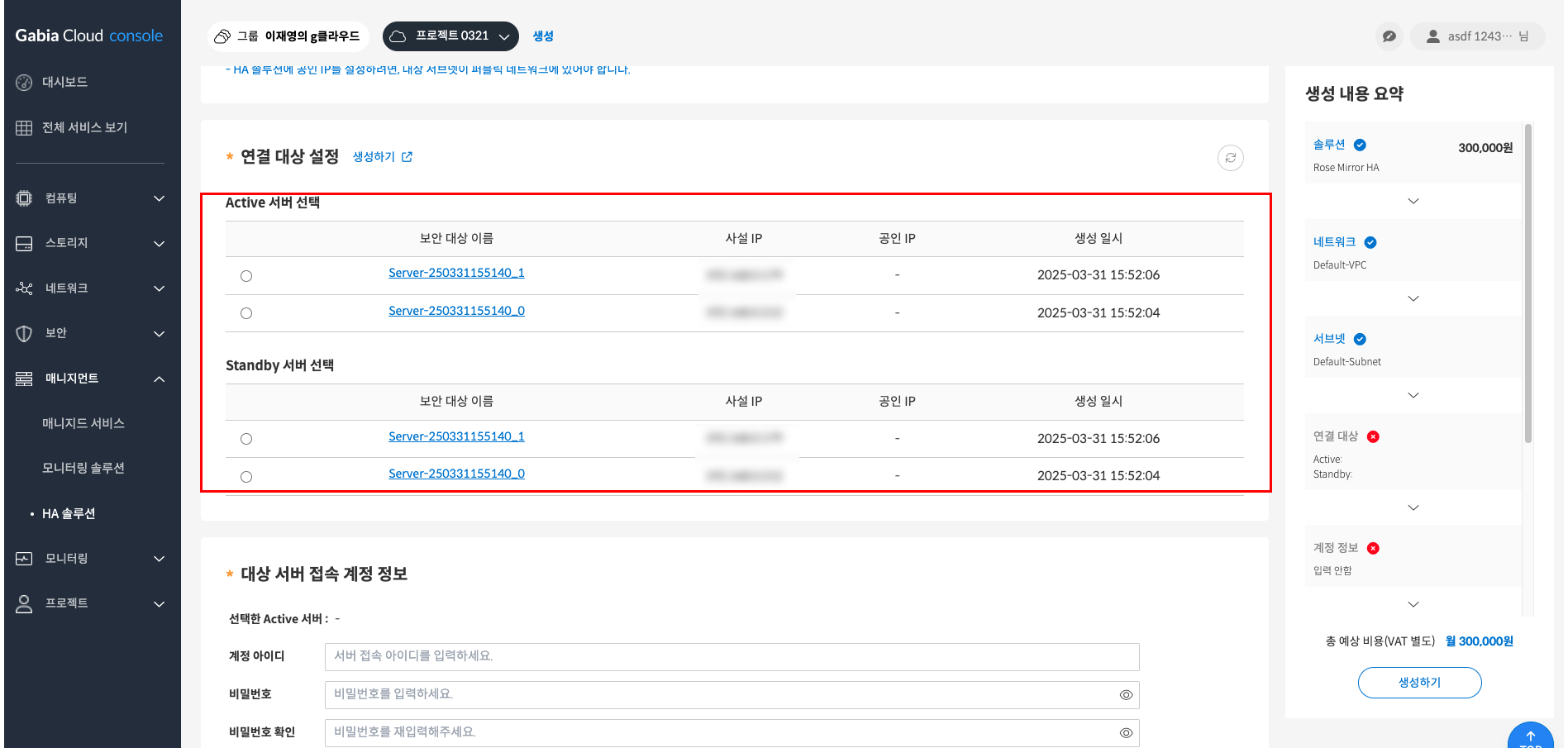Collapse the 매니지먼트 menu chevron
The image size is (1568, 748).
pyautogui.click(x=160, y=379)
